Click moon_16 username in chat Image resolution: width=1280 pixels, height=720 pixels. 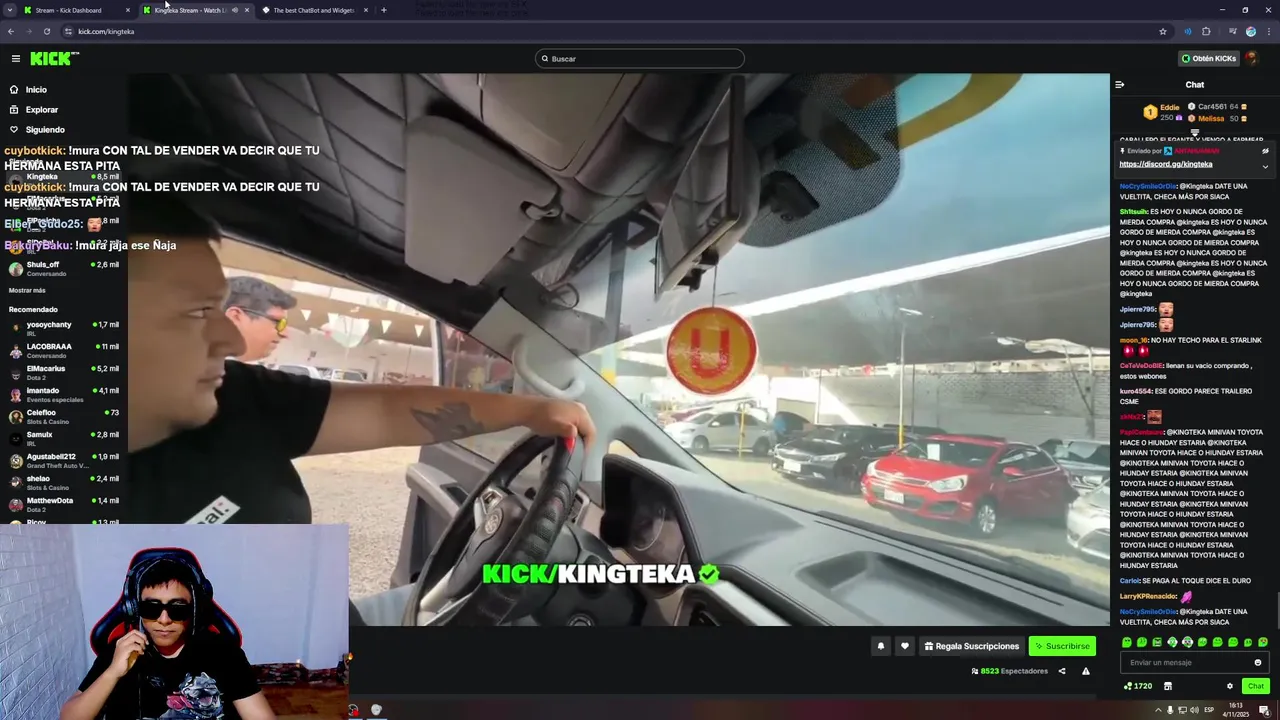coord(1134,340)
